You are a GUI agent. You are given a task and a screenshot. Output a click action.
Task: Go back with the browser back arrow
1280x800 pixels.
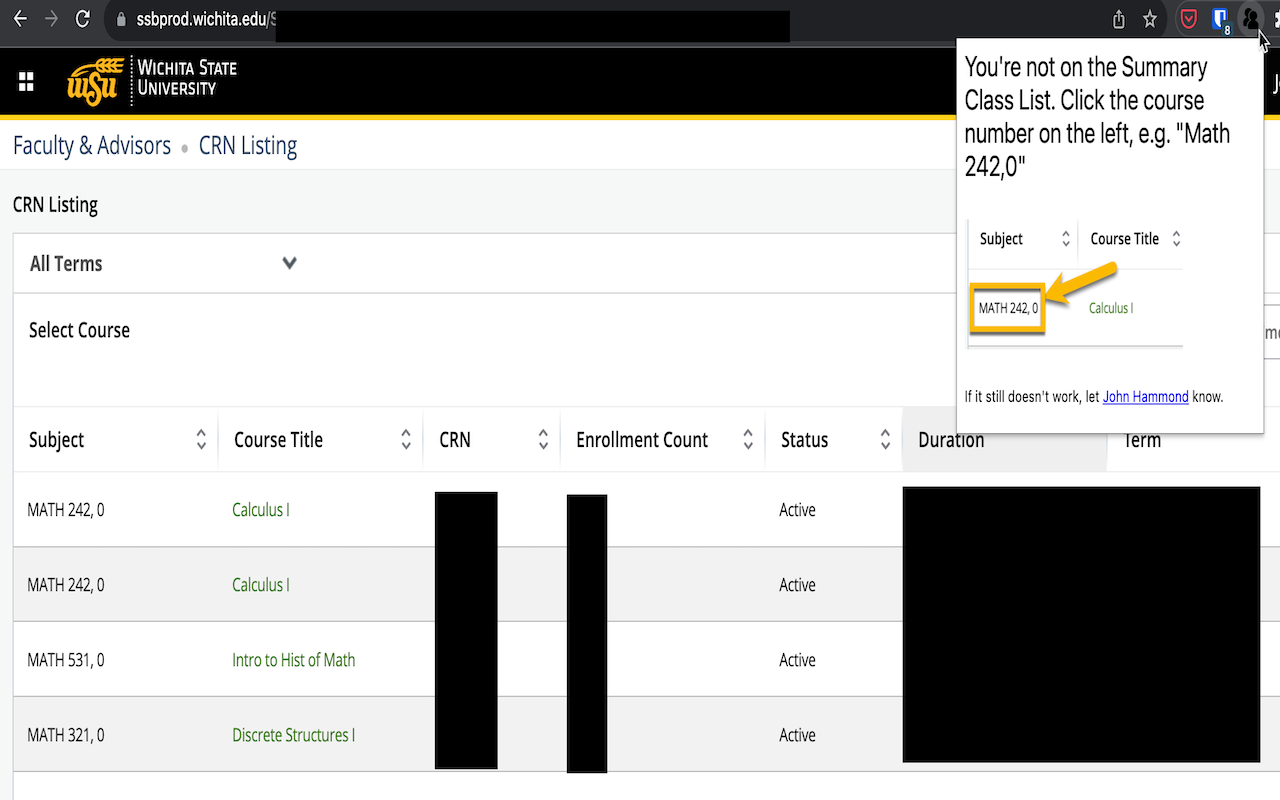[x=20, y=19]
